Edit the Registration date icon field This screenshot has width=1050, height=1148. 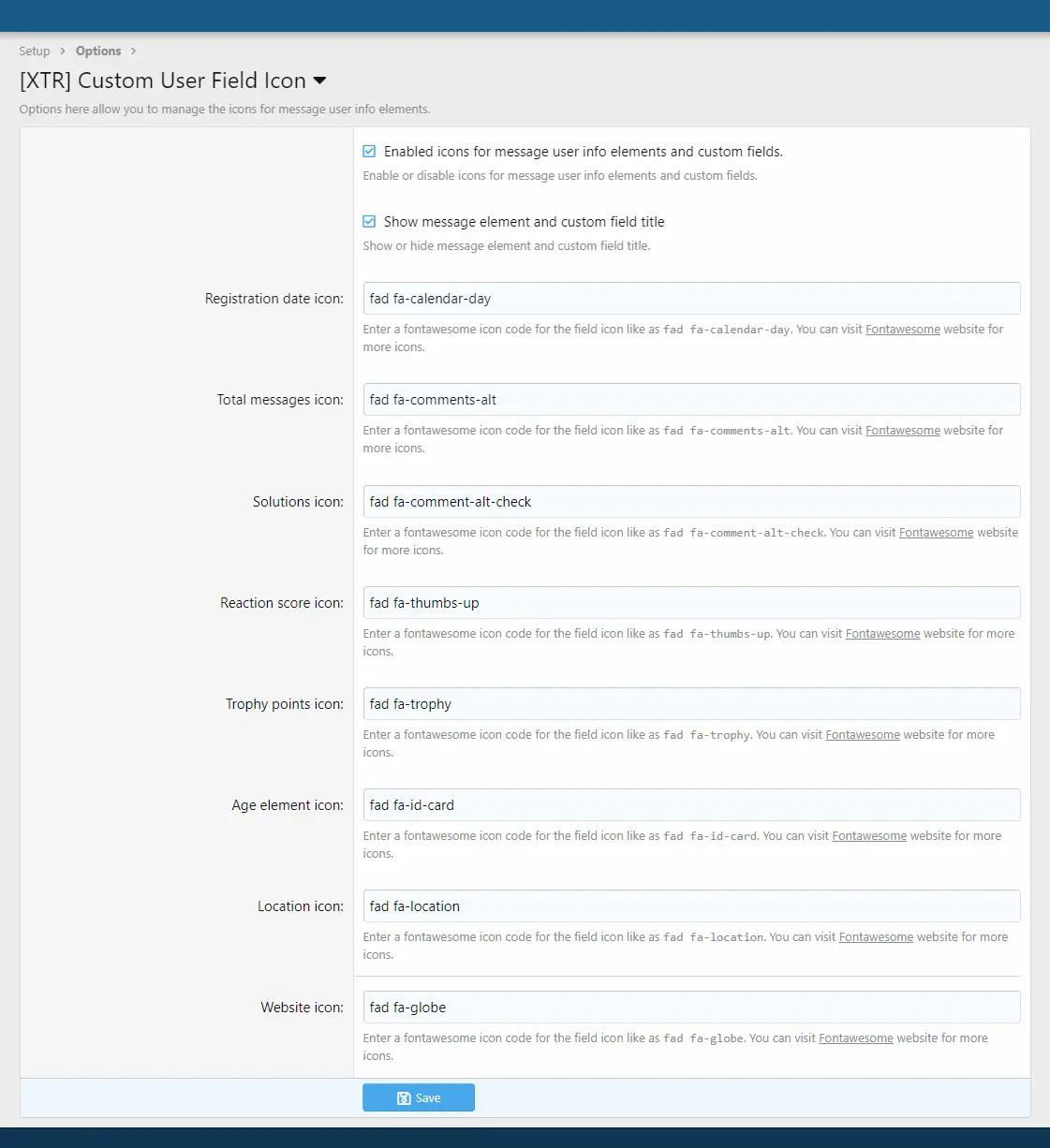point(691,299)
